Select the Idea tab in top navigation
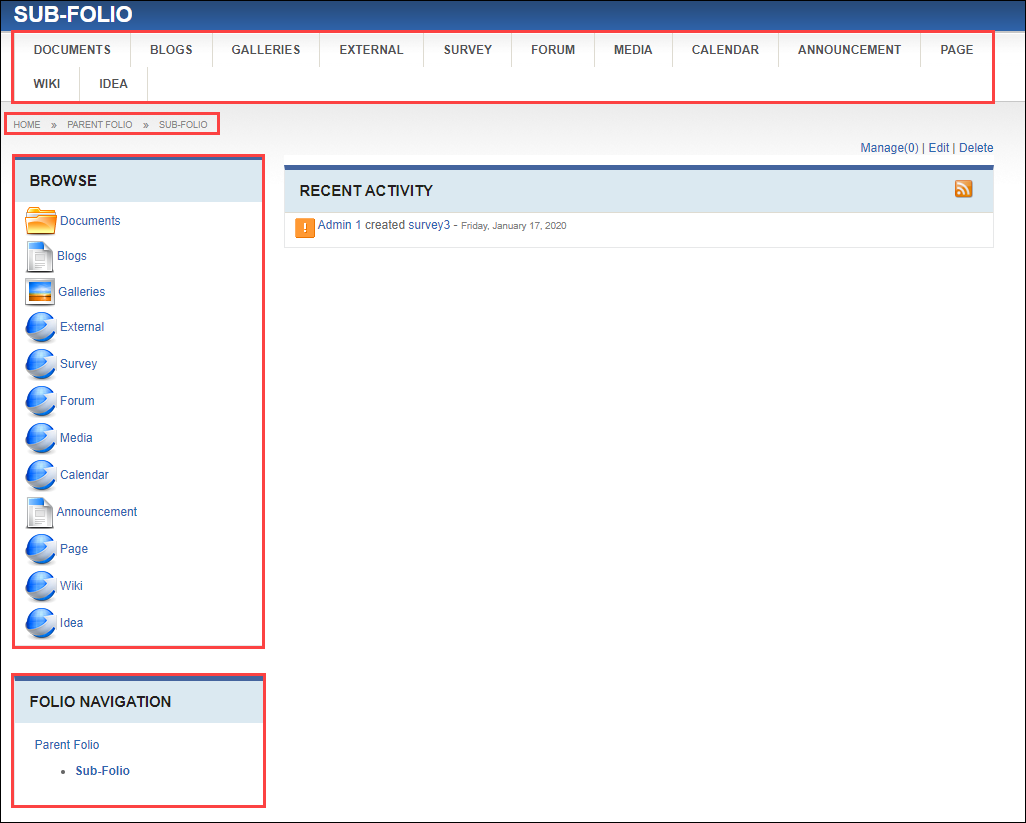This screenshot has width=1026, height=823. pyautogui.click(x=113, y=84)
